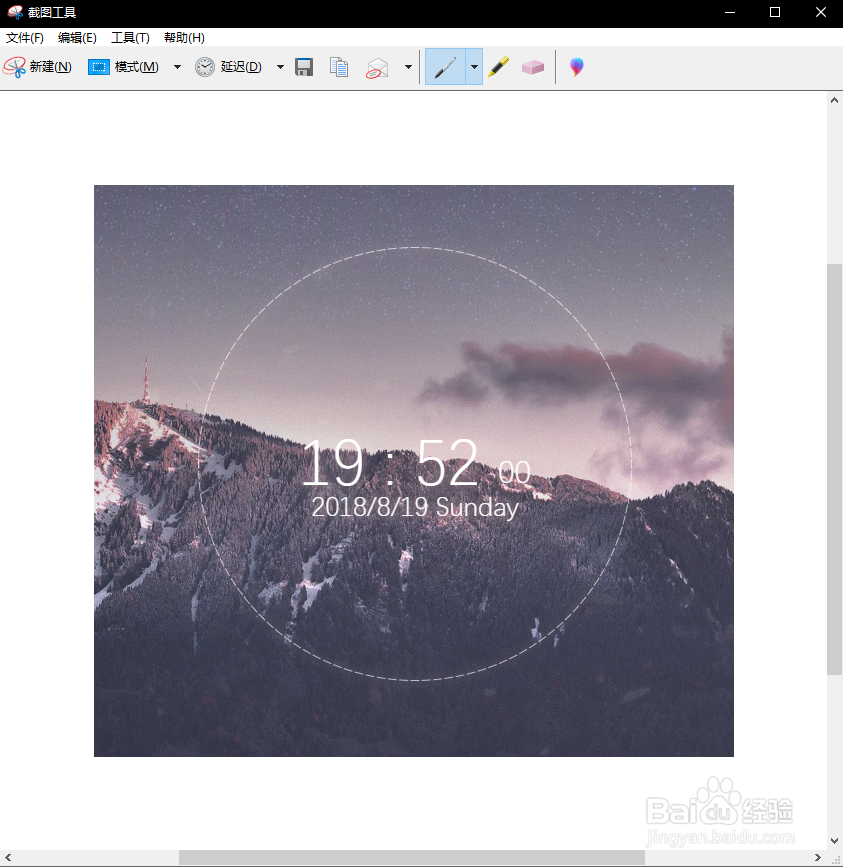Click the 新建(N) button label
This screenshot has height=867, width=843.
50,67
